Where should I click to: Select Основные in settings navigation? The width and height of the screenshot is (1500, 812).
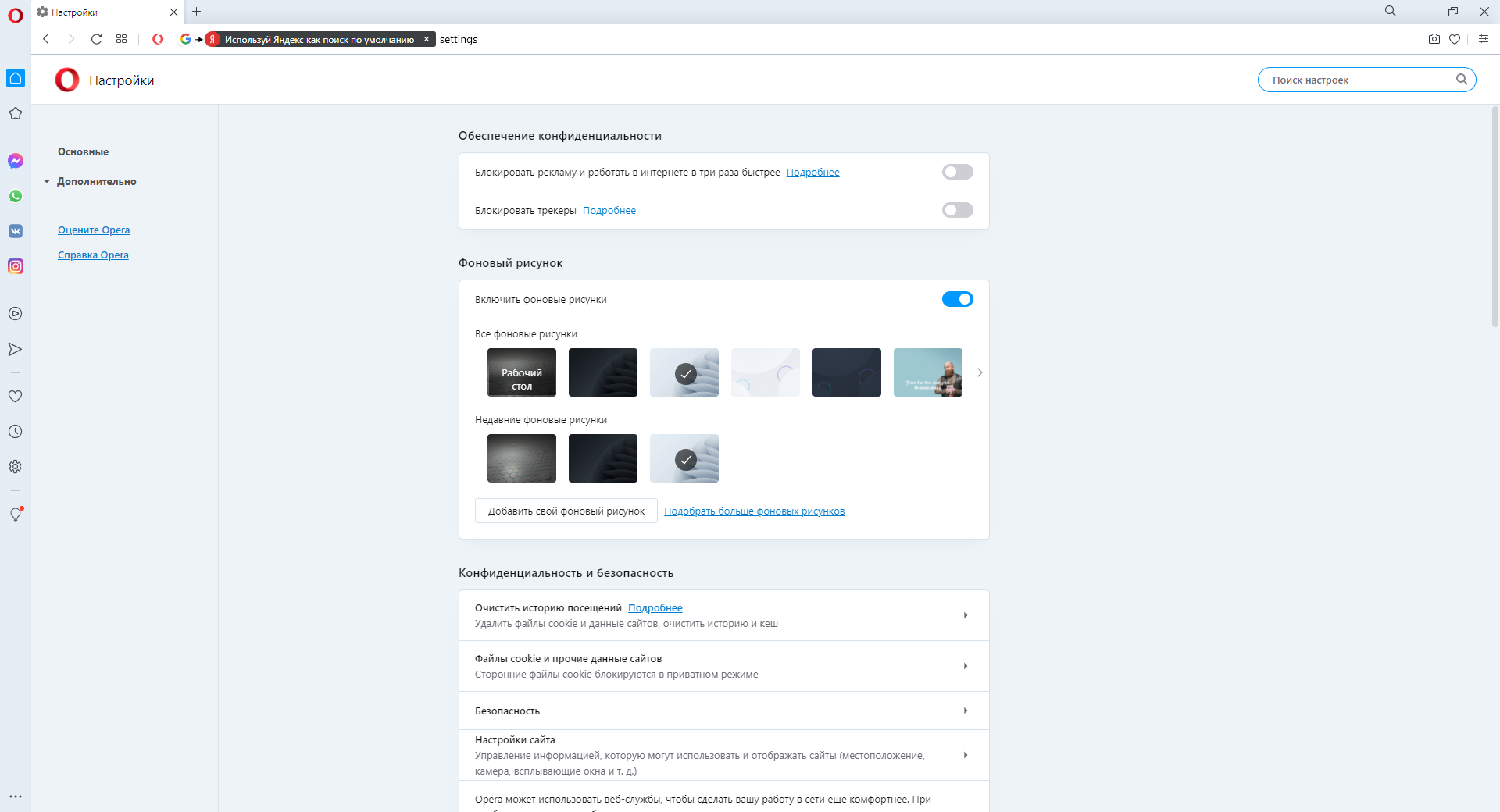pos(84,152)
